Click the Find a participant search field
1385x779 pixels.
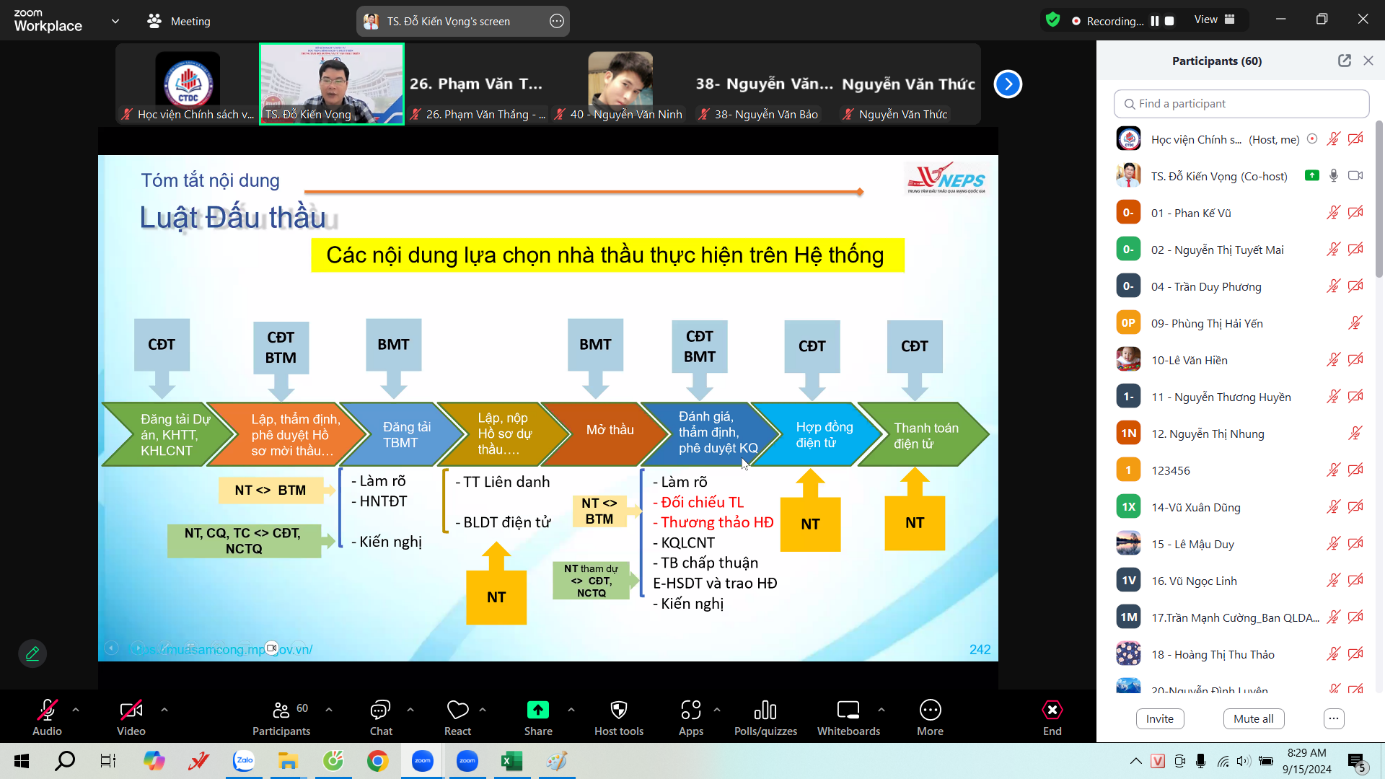click(1241, 104)
